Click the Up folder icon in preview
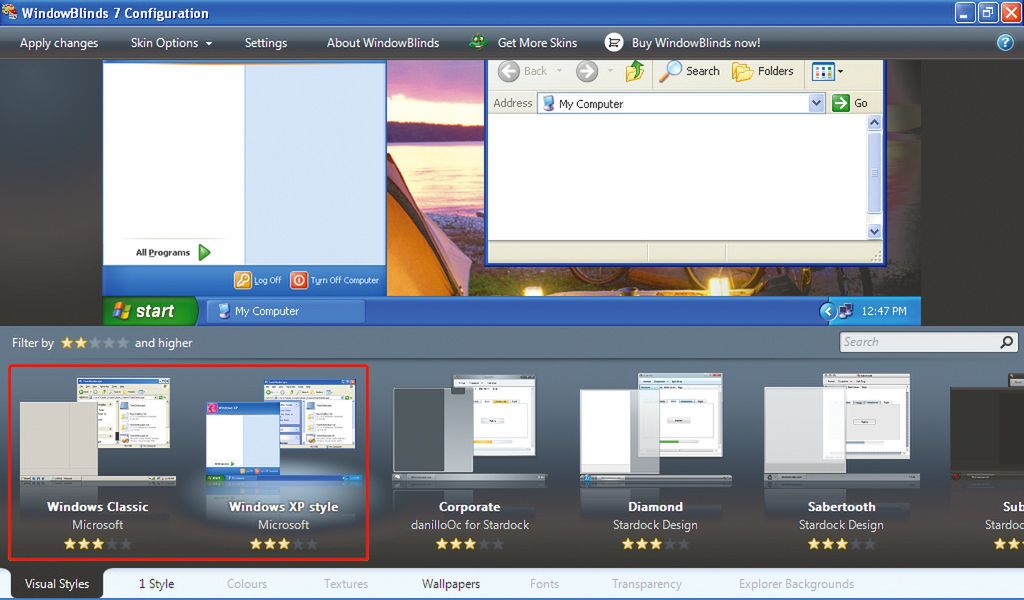The height and width of the screenshot is (600, 1024). pos(635,71)
